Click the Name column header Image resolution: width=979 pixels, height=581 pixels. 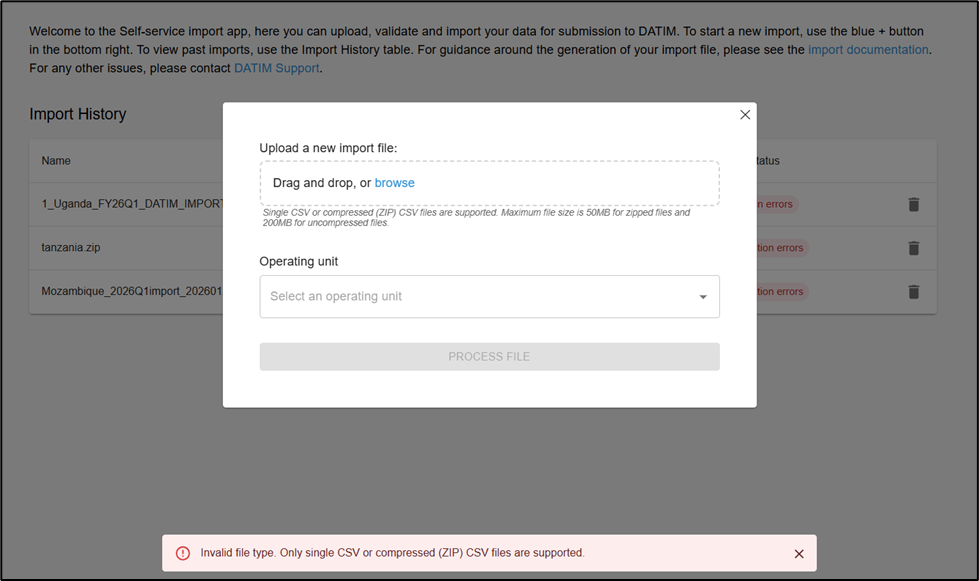point(56,161)
